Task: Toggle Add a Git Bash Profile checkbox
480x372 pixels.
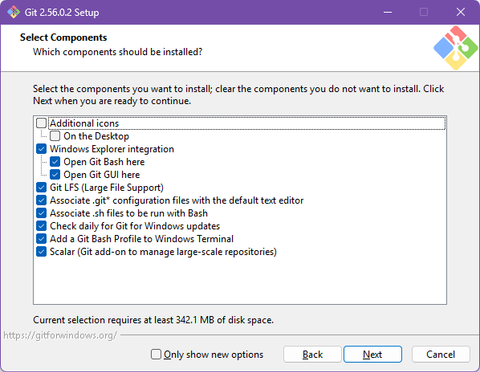Action: tap(41, 239)
